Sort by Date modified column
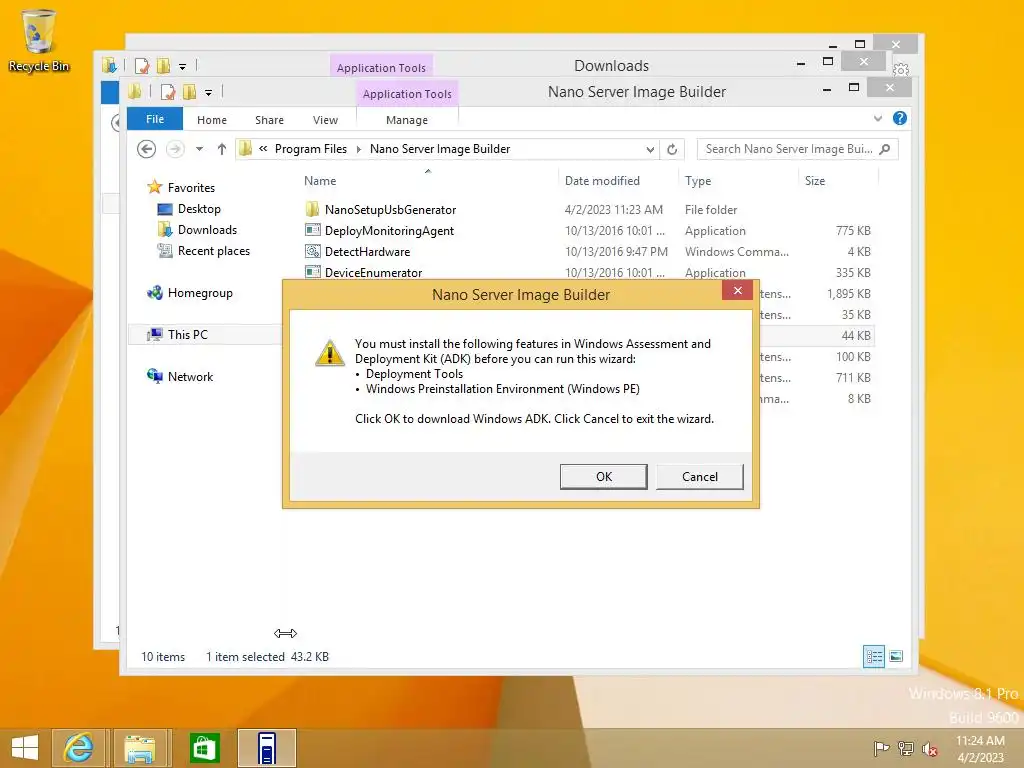 pos(602,181)
